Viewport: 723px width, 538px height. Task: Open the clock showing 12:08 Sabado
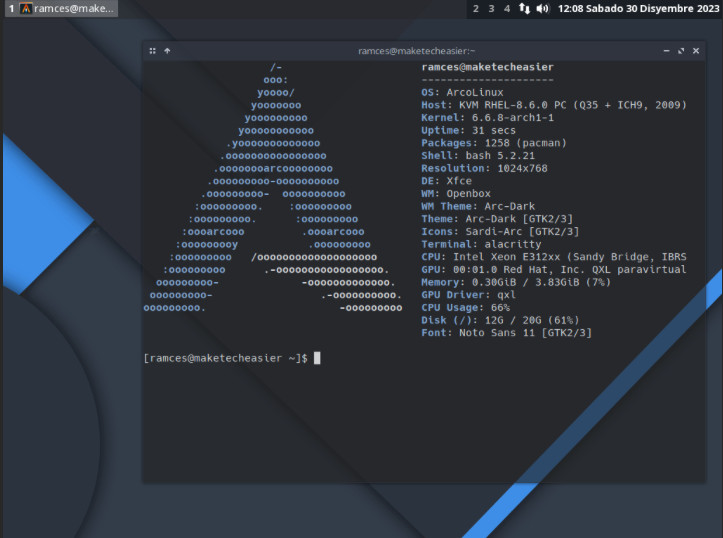pos(638,9)
